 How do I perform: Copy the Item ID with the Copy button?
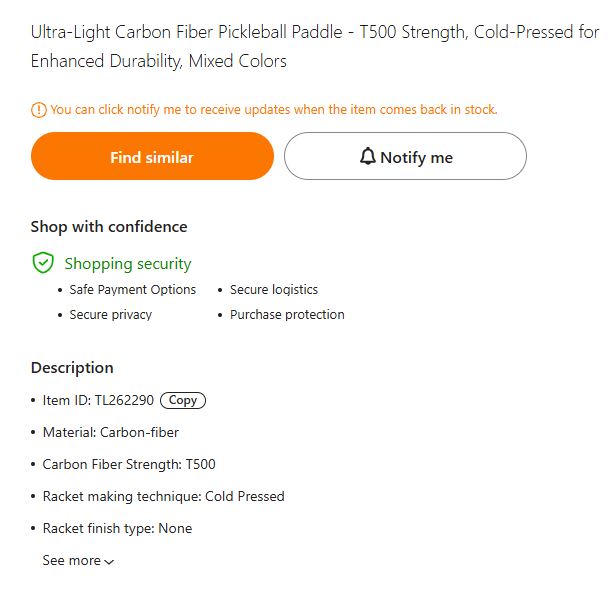pos(182,400)
